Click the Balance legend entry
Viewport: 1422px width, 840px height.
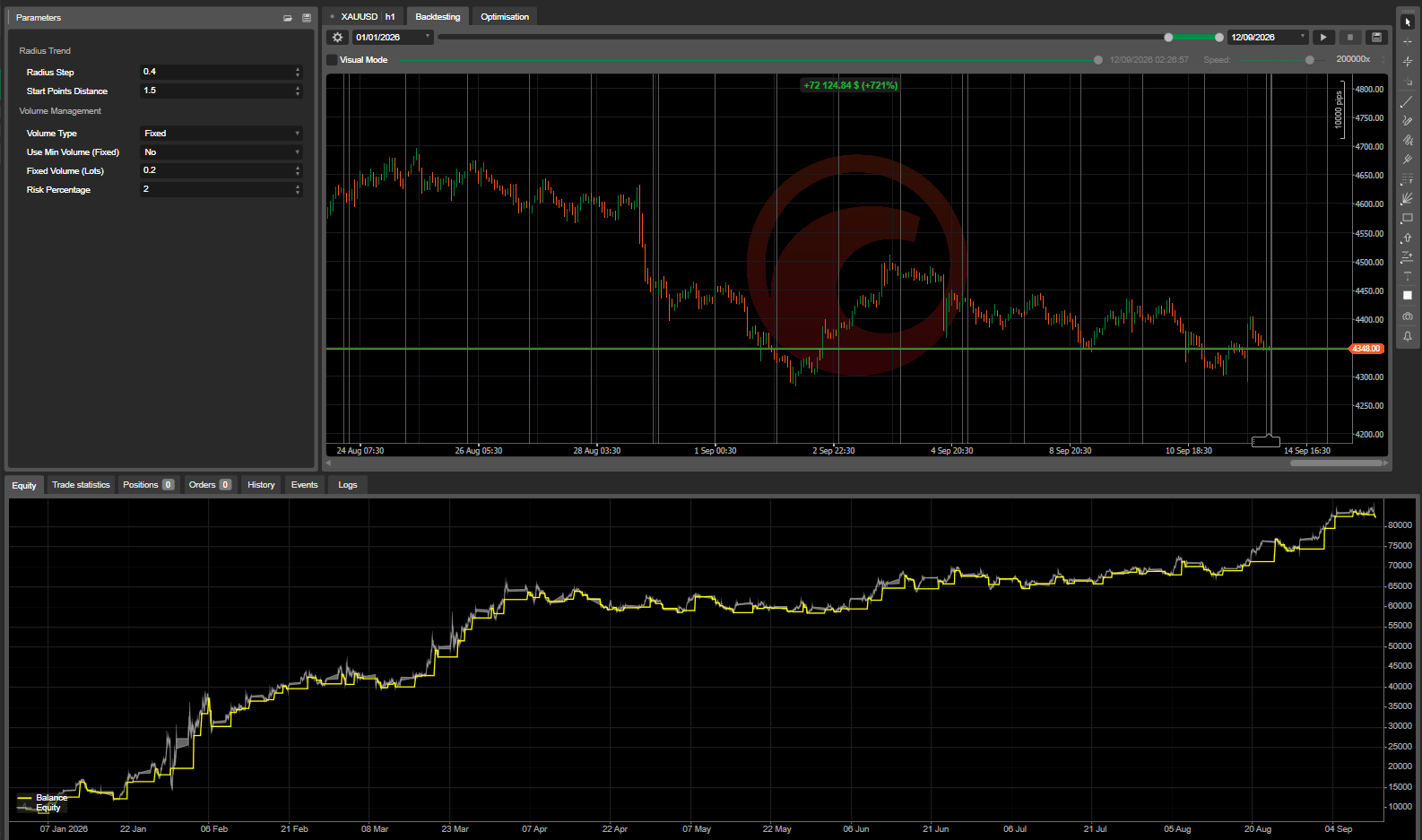(42, 798)
